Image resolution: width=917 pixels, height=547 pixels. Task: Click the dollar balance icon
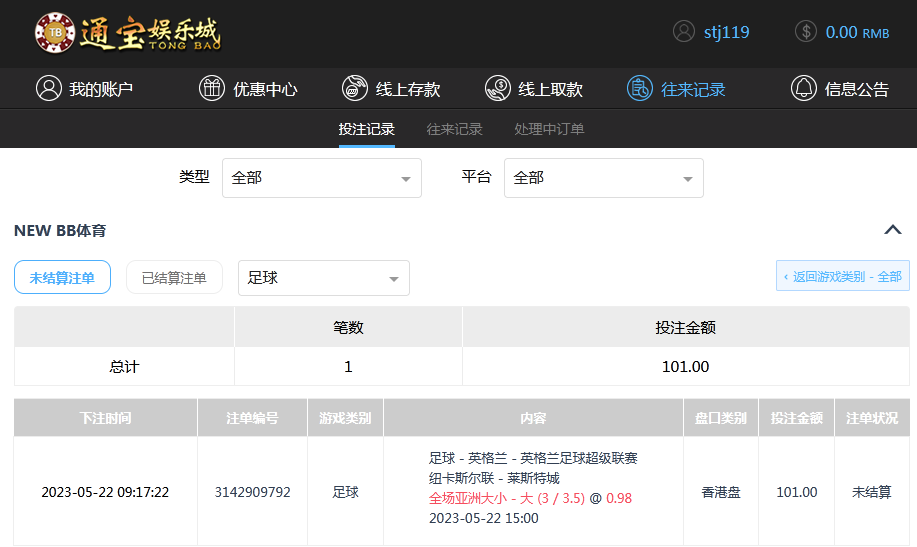pyautogui.click(x=806, y=31)
